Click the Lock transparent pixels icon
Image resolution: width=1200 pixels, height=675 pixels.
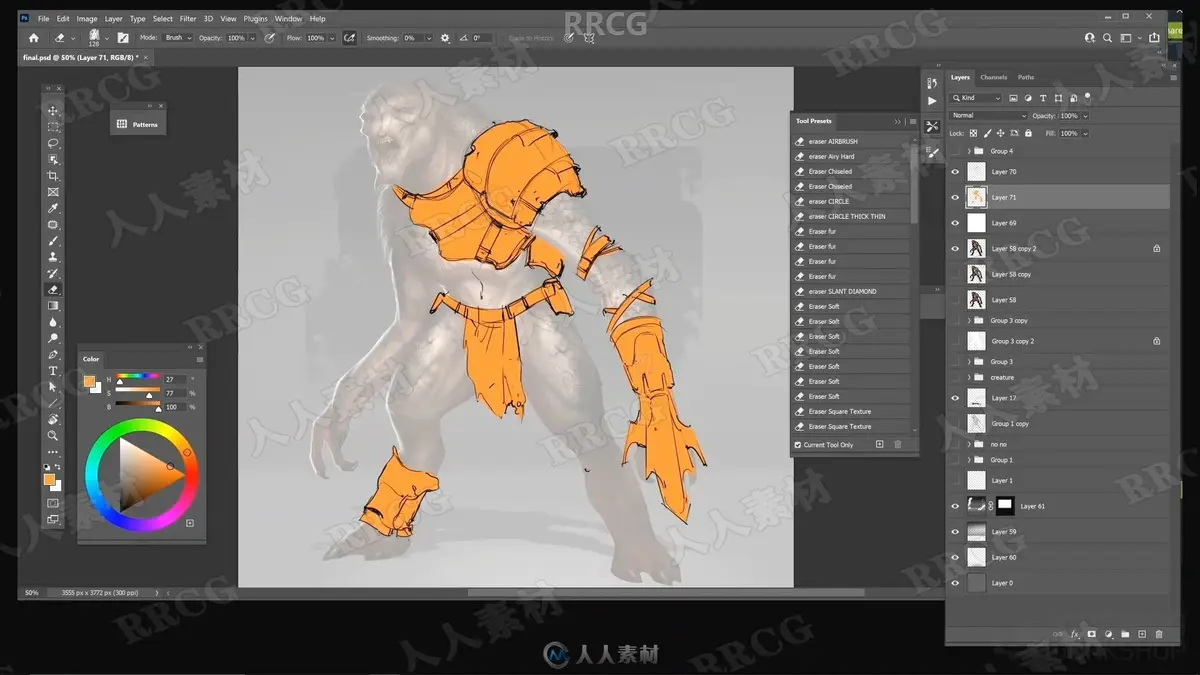pyautogui.click(x=974, y=133)
